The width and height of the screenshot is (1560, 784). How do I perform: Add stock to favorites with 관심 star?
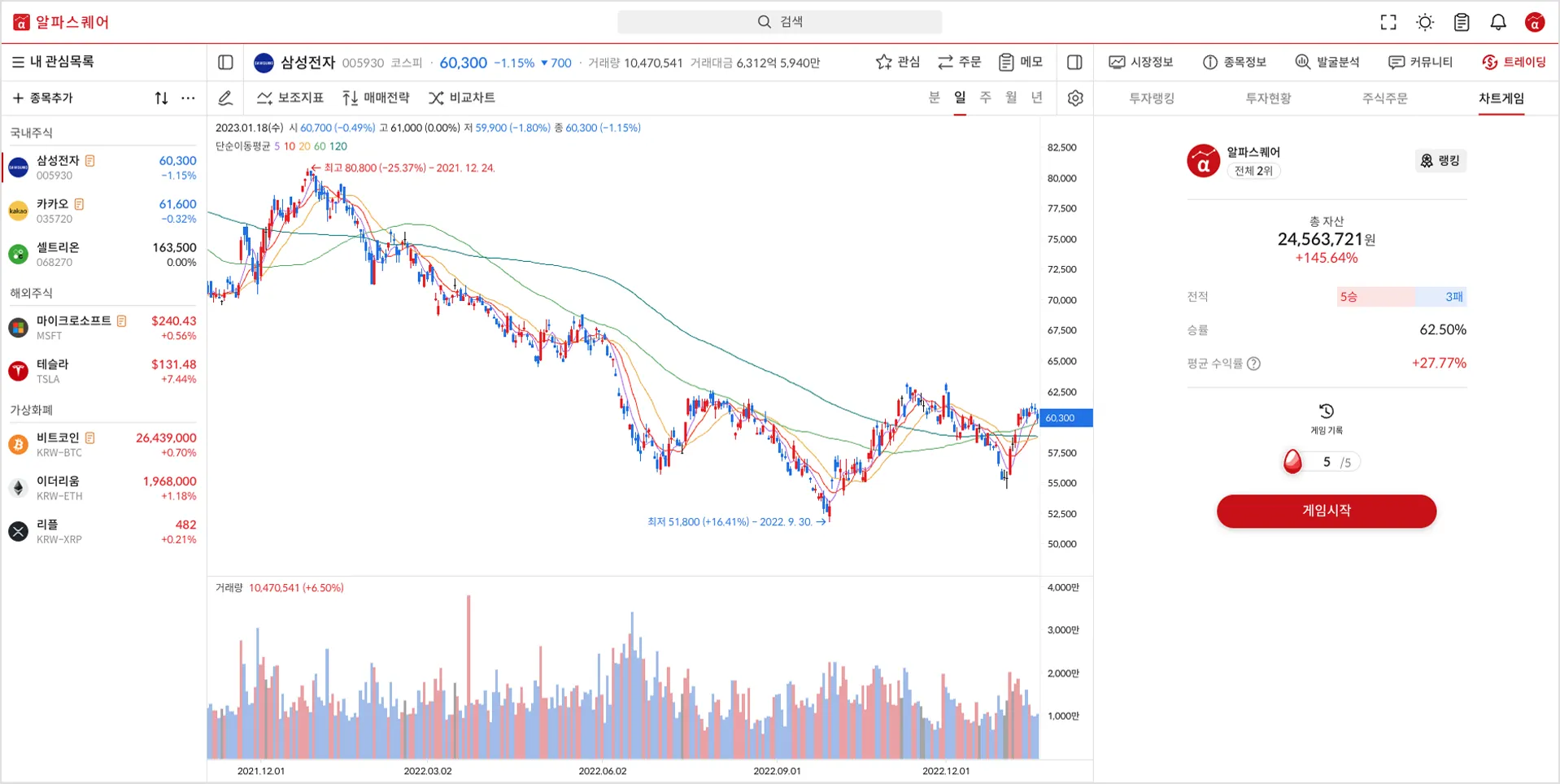tap(898, 63)
